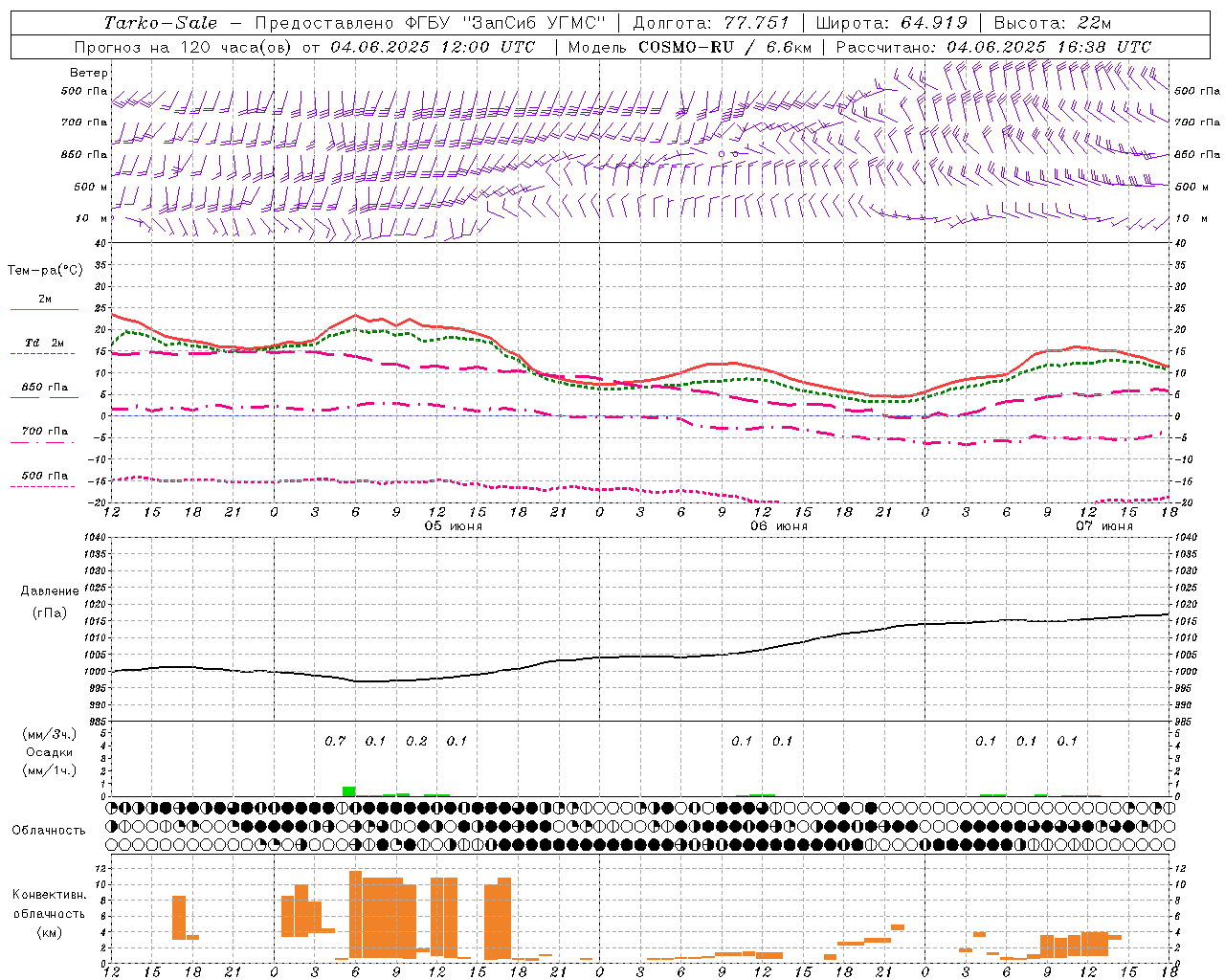This screenshot has height=980, width=1225.
Task: Click the '700 гПа' temperature legend entry
Action: pyautogui.click(x=45, y=431)
